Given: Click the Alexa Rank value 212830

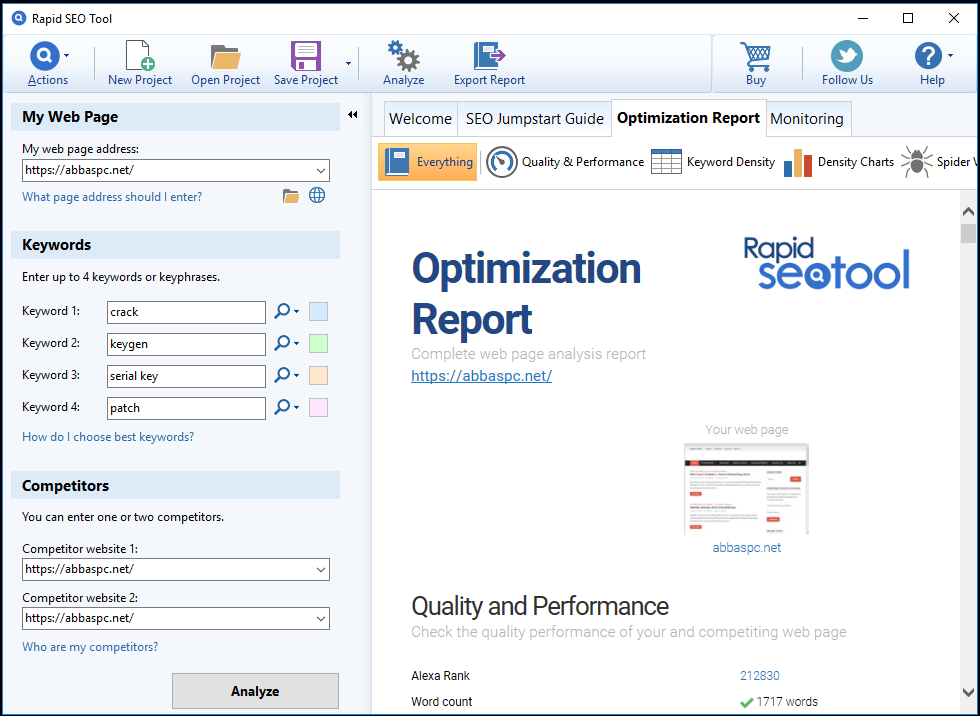Looking at the screenshot, I should click(759, 675).
